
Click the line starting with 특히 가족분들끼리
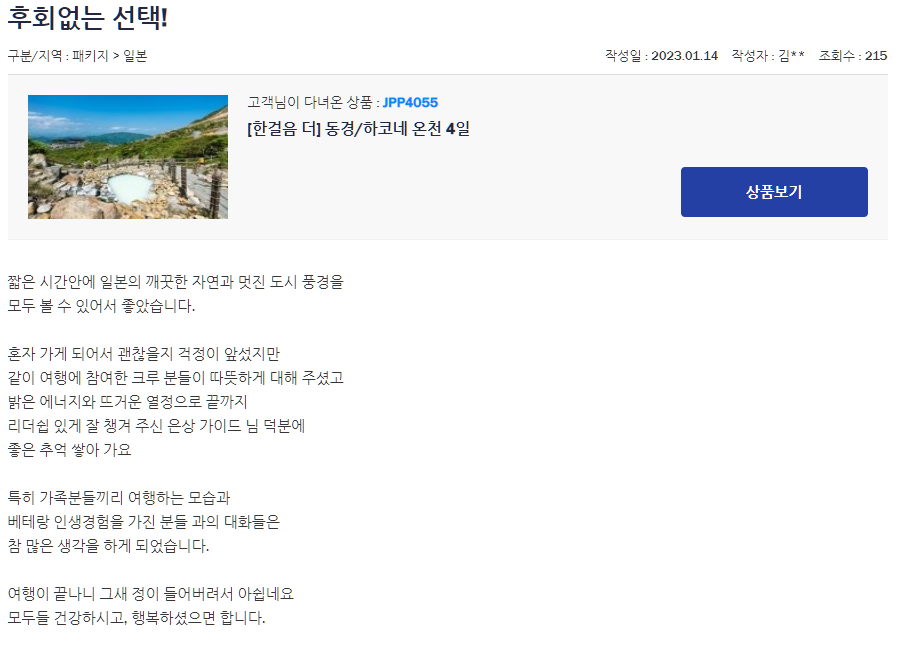[x=119, y=498]
